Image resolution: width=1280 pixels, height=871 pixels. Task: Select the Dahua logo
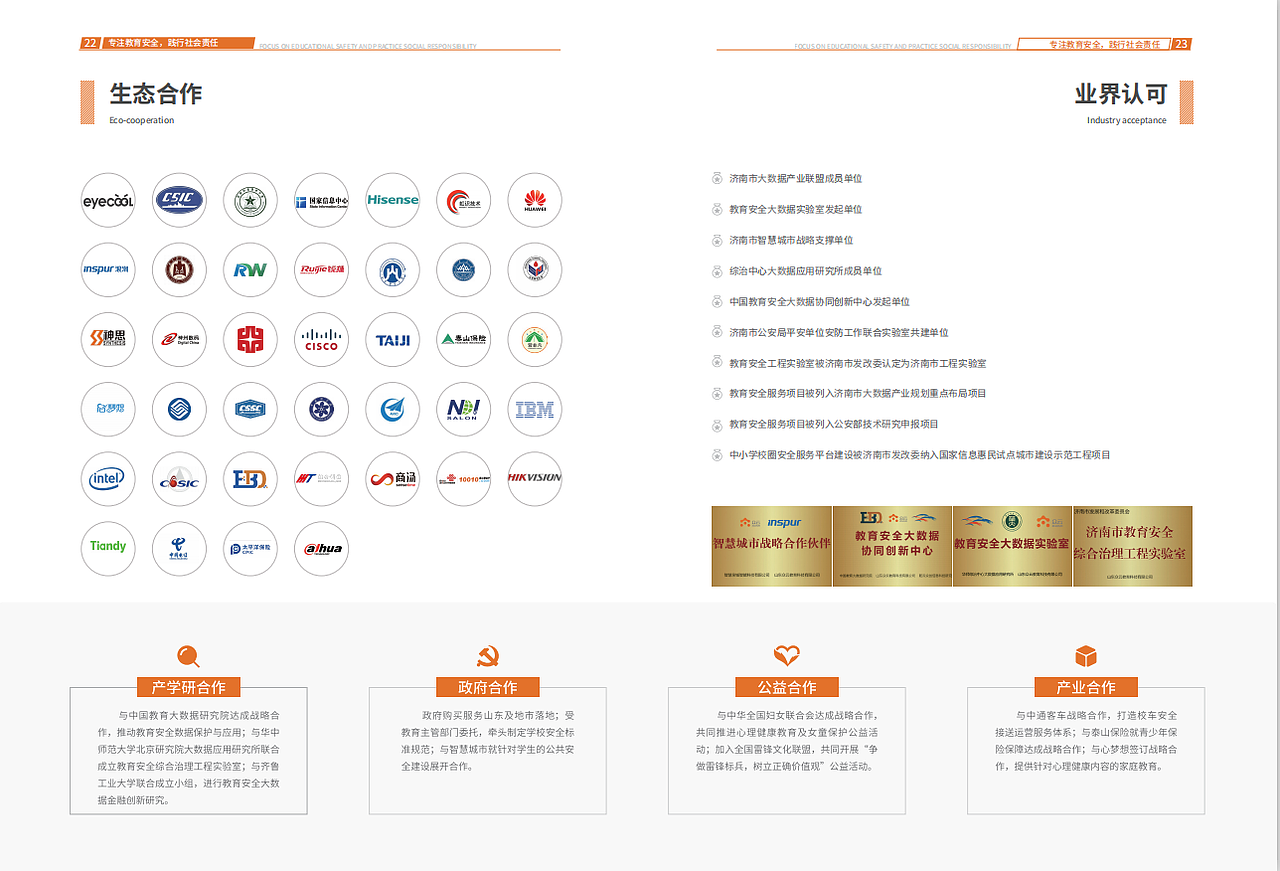(x=321, y=548)
